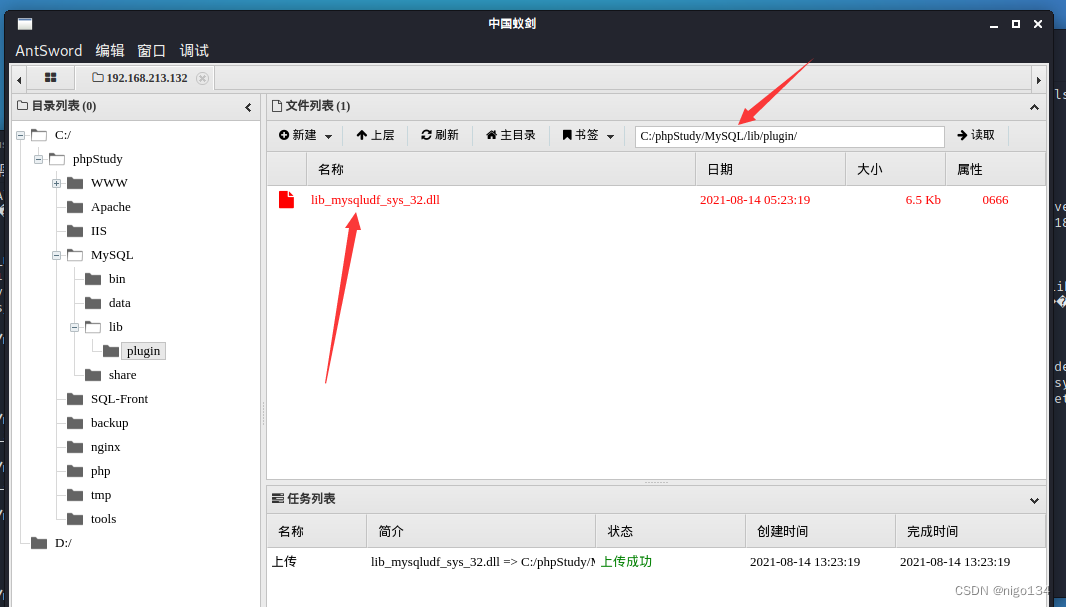
Task: Sort files by the 名称 column
Action: tap(501, 169)
